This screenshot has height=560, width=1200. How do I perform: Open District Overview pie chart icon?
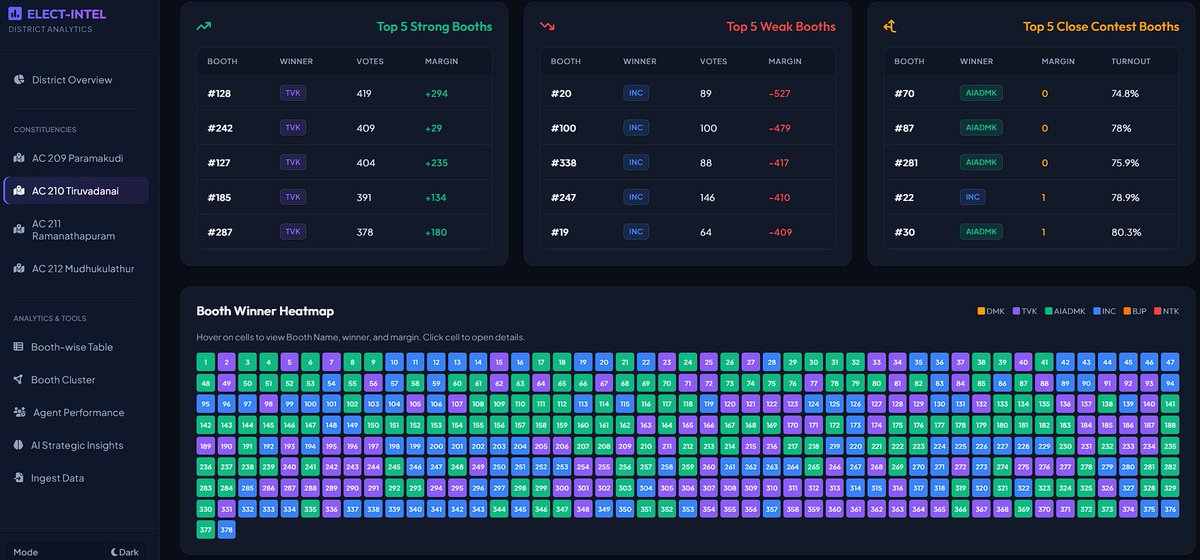click(x=19, y=80)
